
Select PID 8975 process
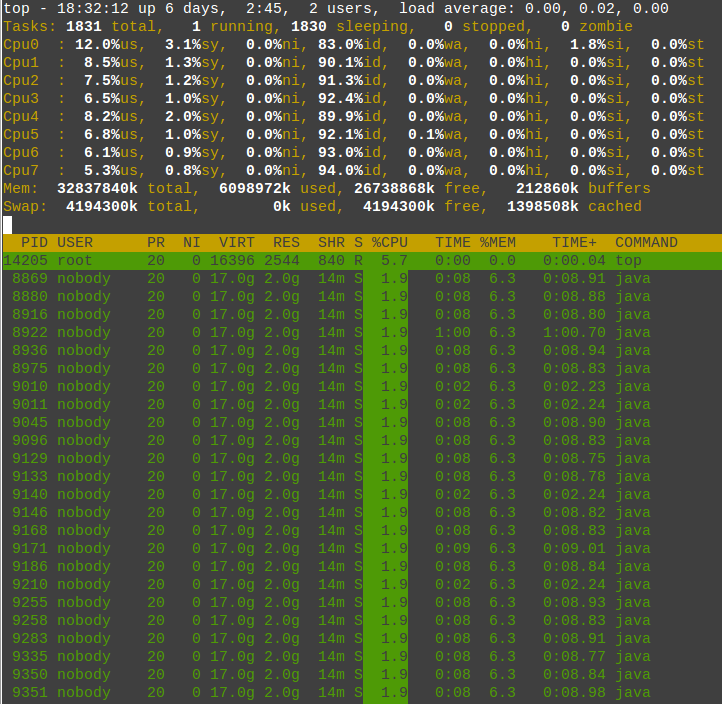[x=361, y=368]
